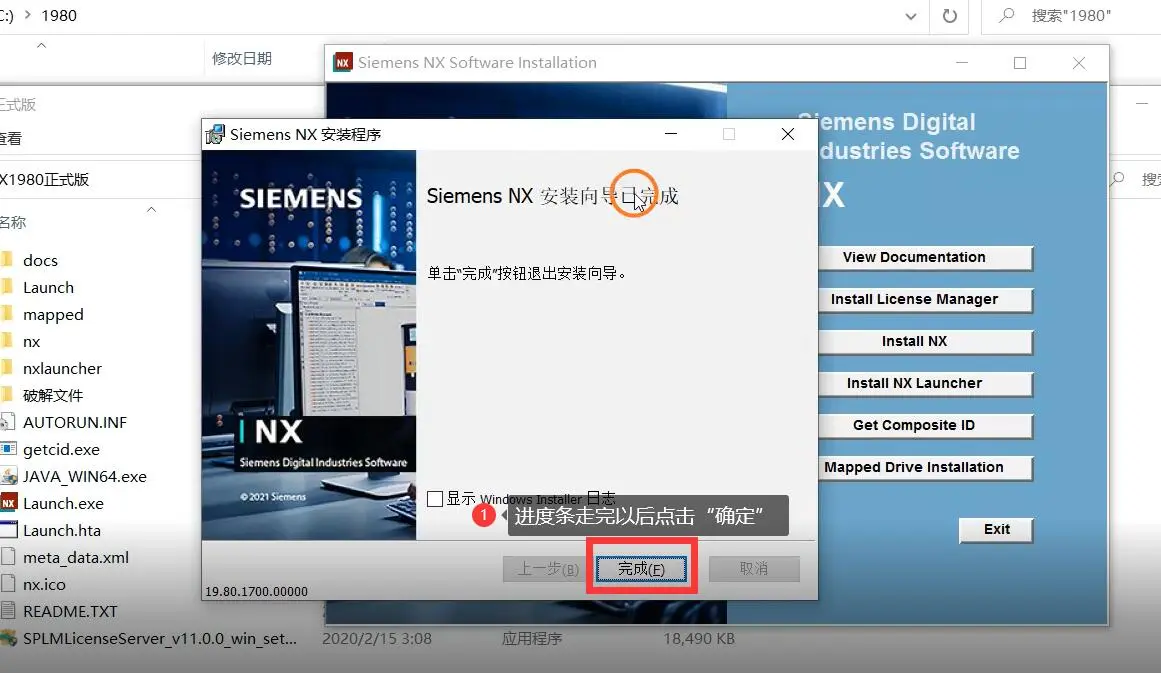Select the file icon beside Launch.hta
1161x673 pixels.
point(8,530)
